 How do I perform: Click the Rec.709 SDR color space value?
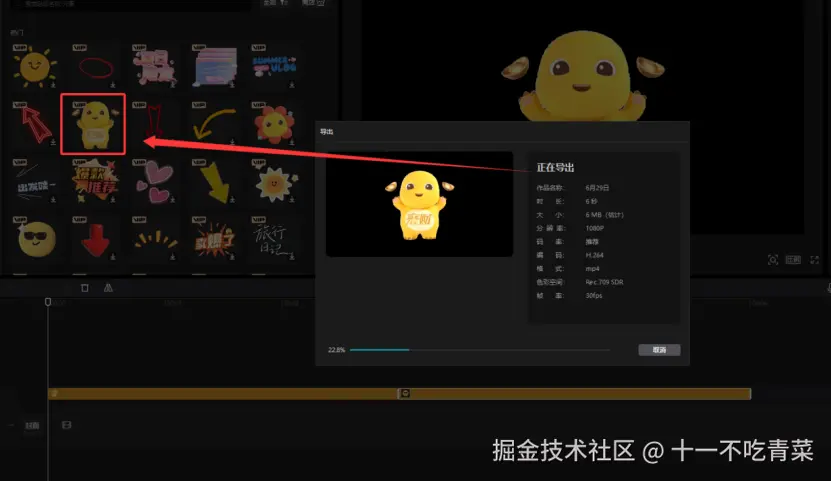pos(604,282)
